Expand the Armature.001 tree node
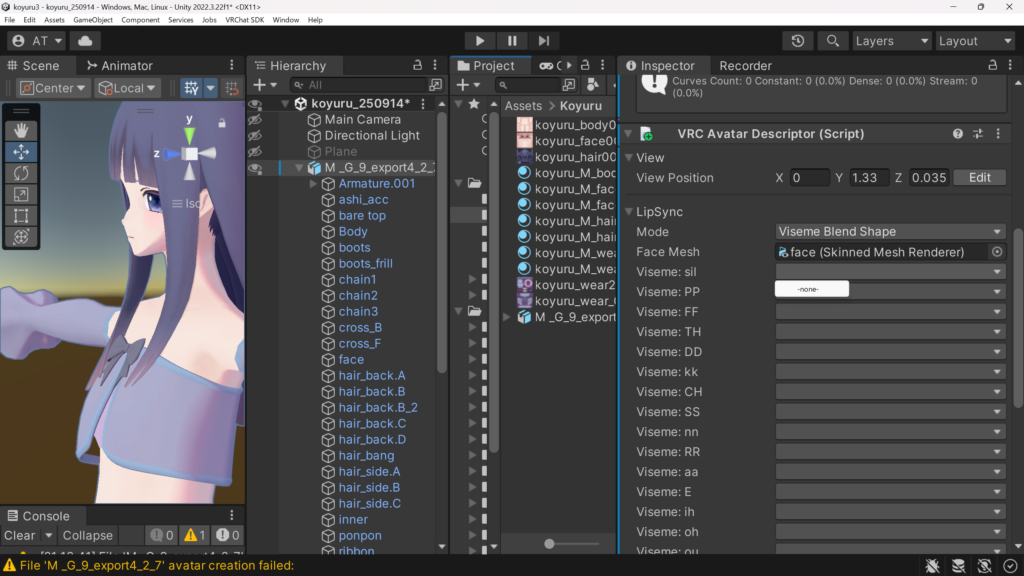This screenshot has width=1024, height=576. coord(313,184)
